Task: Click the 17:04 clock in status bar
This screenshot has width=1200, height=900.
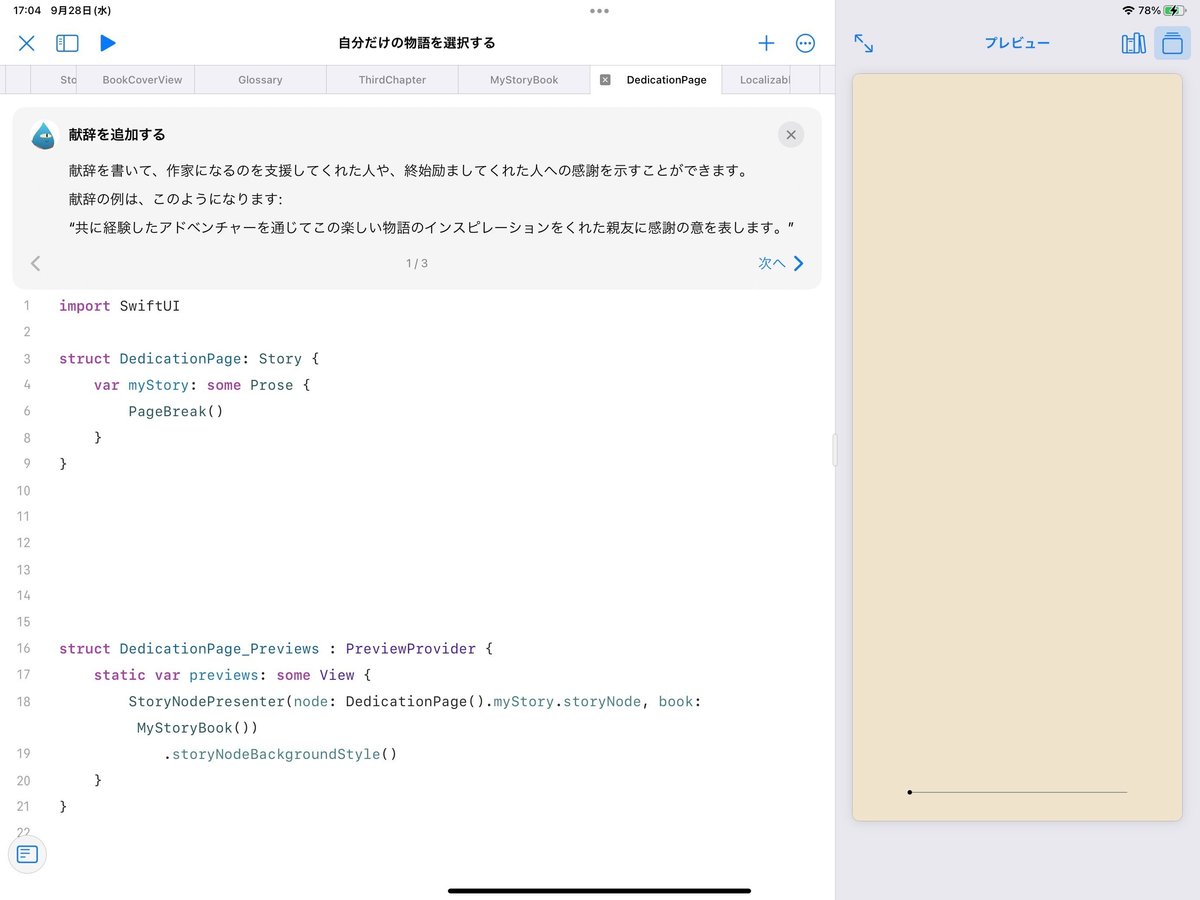Action: [x=27, y=10]
